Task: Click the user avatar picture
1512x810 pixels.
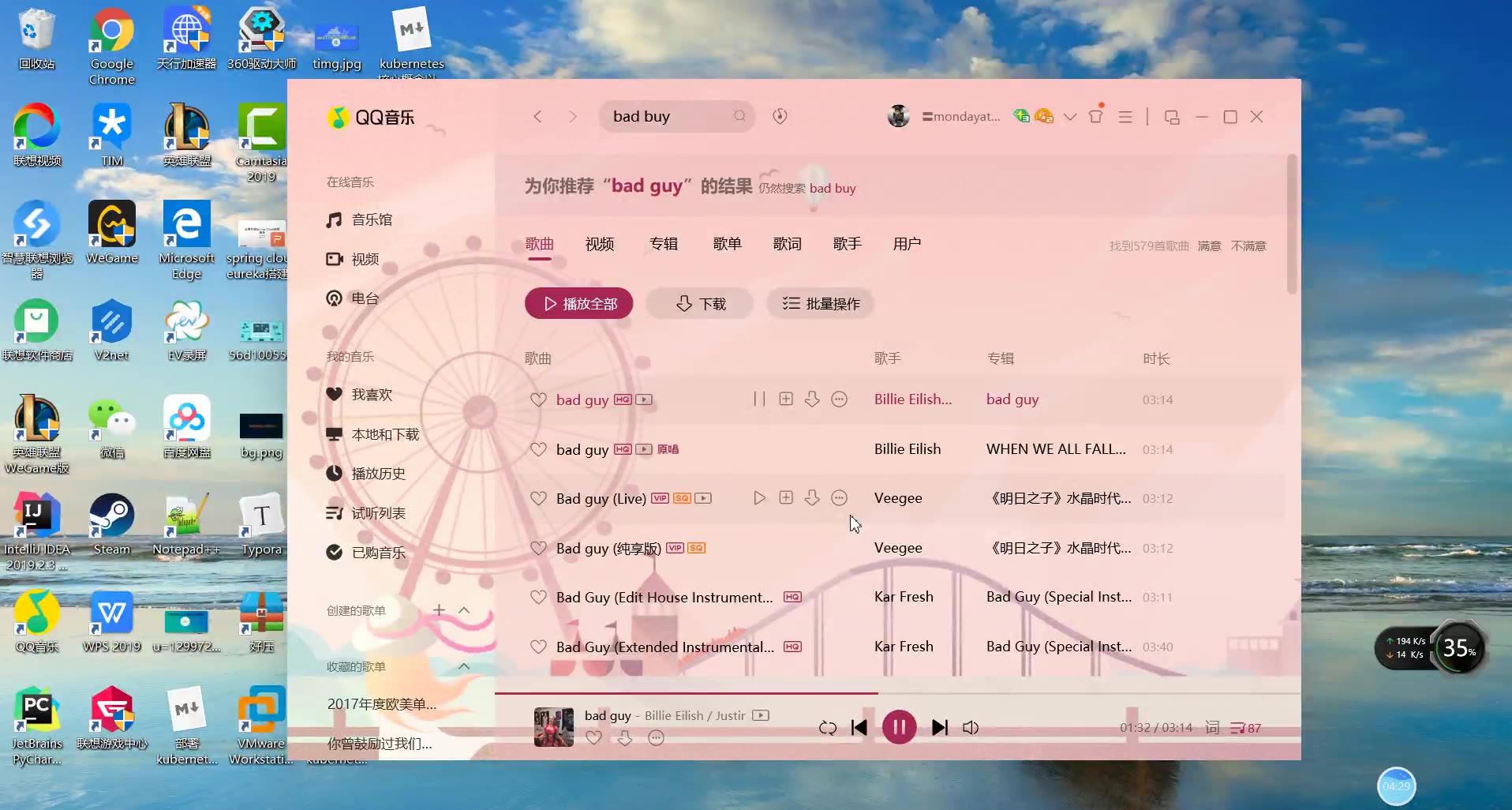Action: click(898, 116)
